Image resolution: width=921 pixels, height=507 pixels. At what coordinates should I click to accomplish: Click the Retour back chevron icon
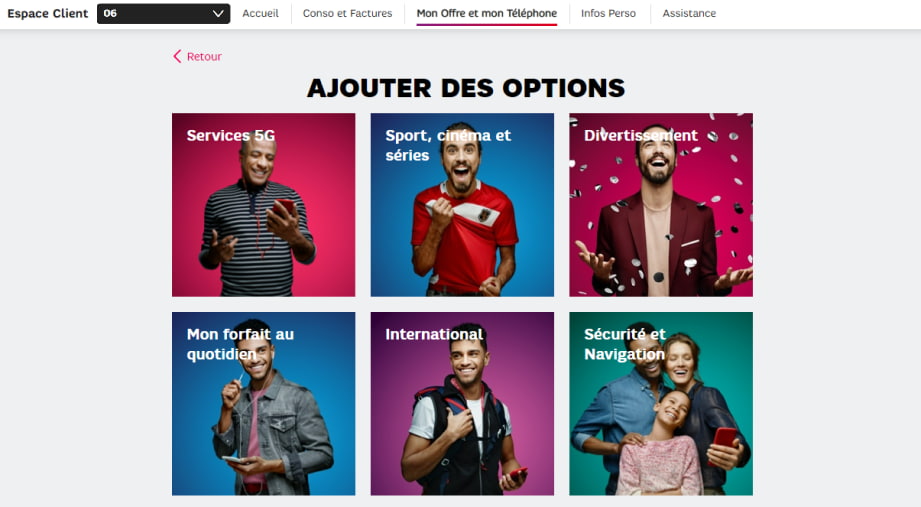click(177, 56)
